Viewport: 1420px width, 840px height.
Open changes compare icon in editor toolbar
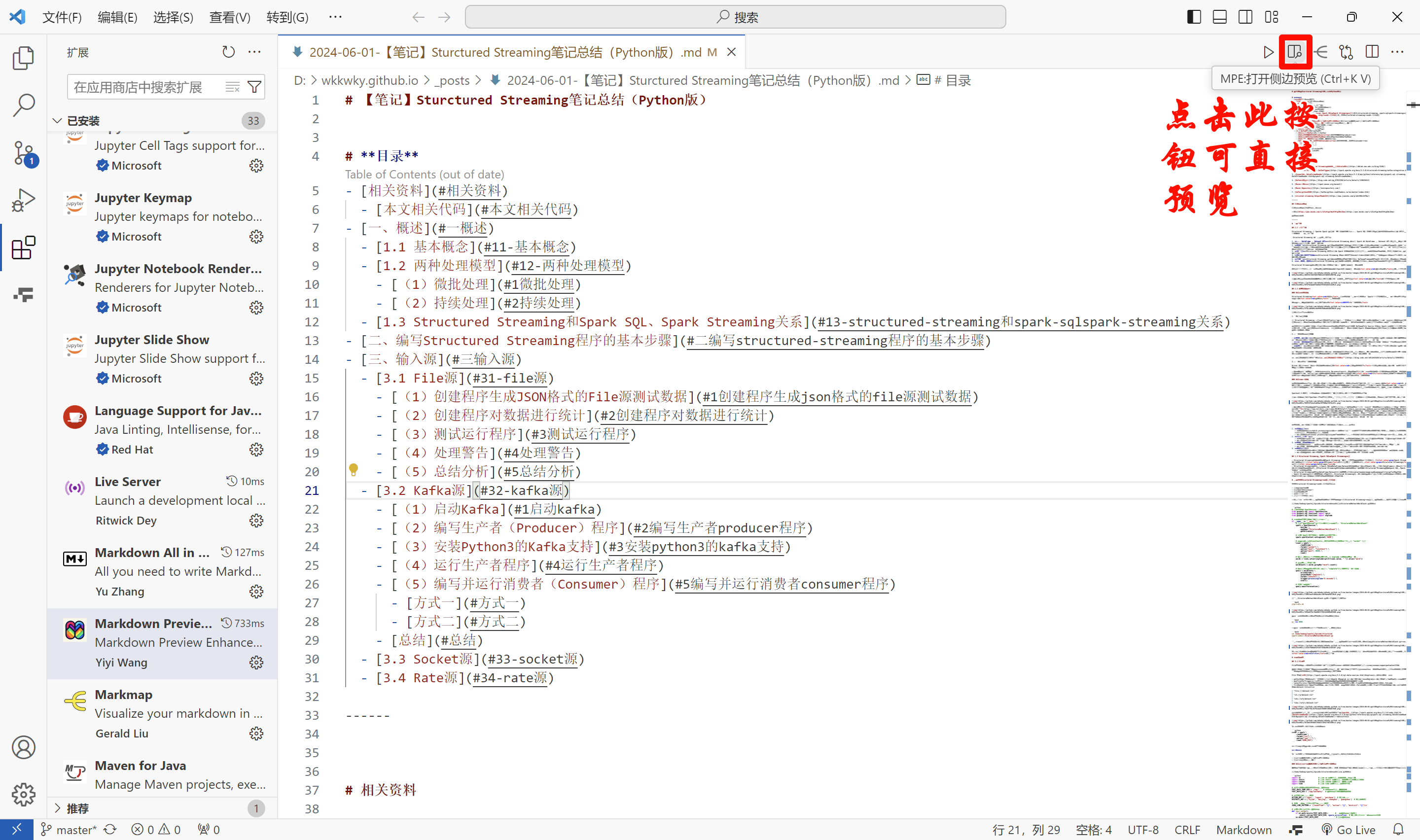(x=1347, y=52)
